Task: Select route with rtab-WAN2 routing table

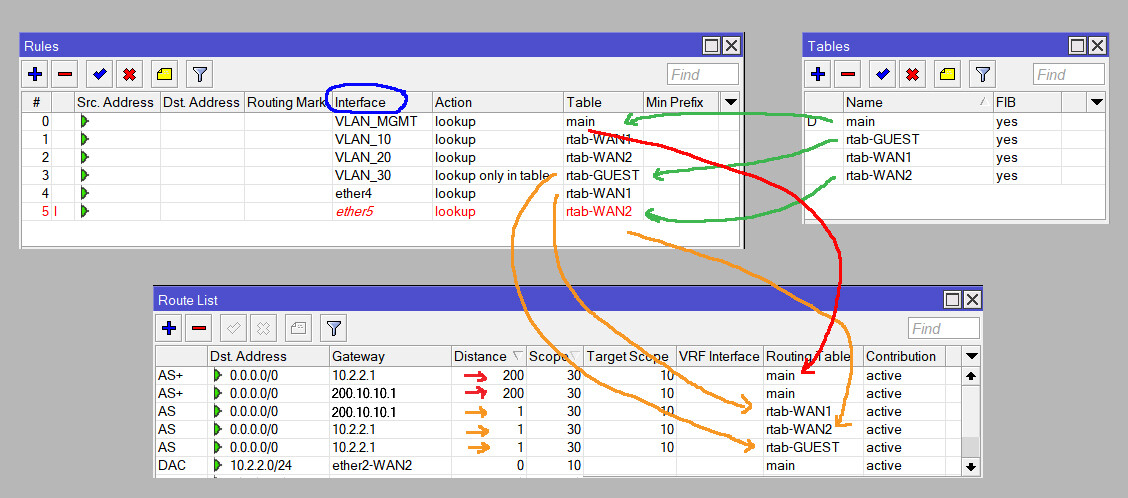Action: click(x=558, y=430)
